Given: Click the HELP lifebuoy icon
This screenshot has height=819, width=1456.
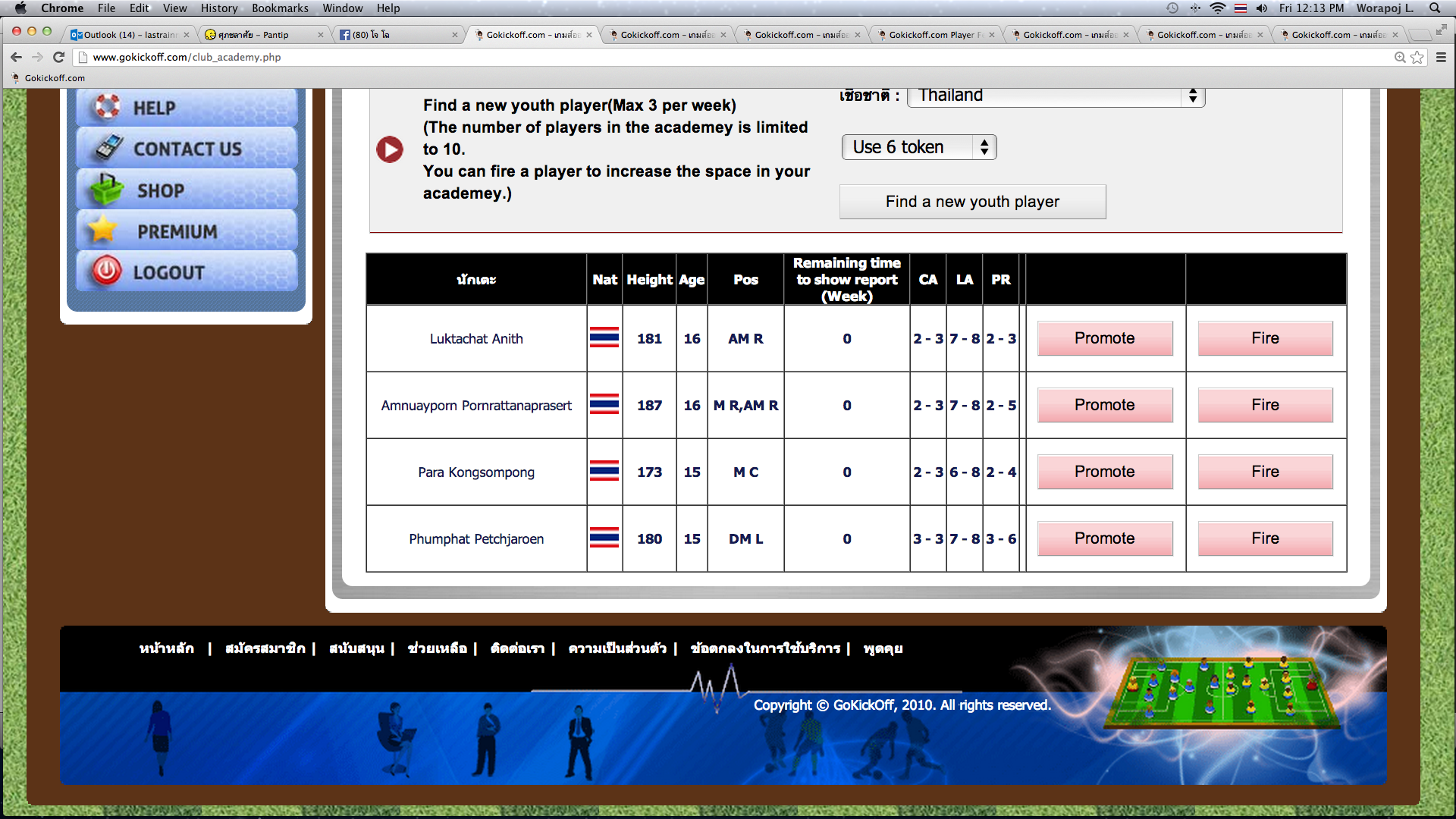Looking at the screenshot, I should [107, 107].
